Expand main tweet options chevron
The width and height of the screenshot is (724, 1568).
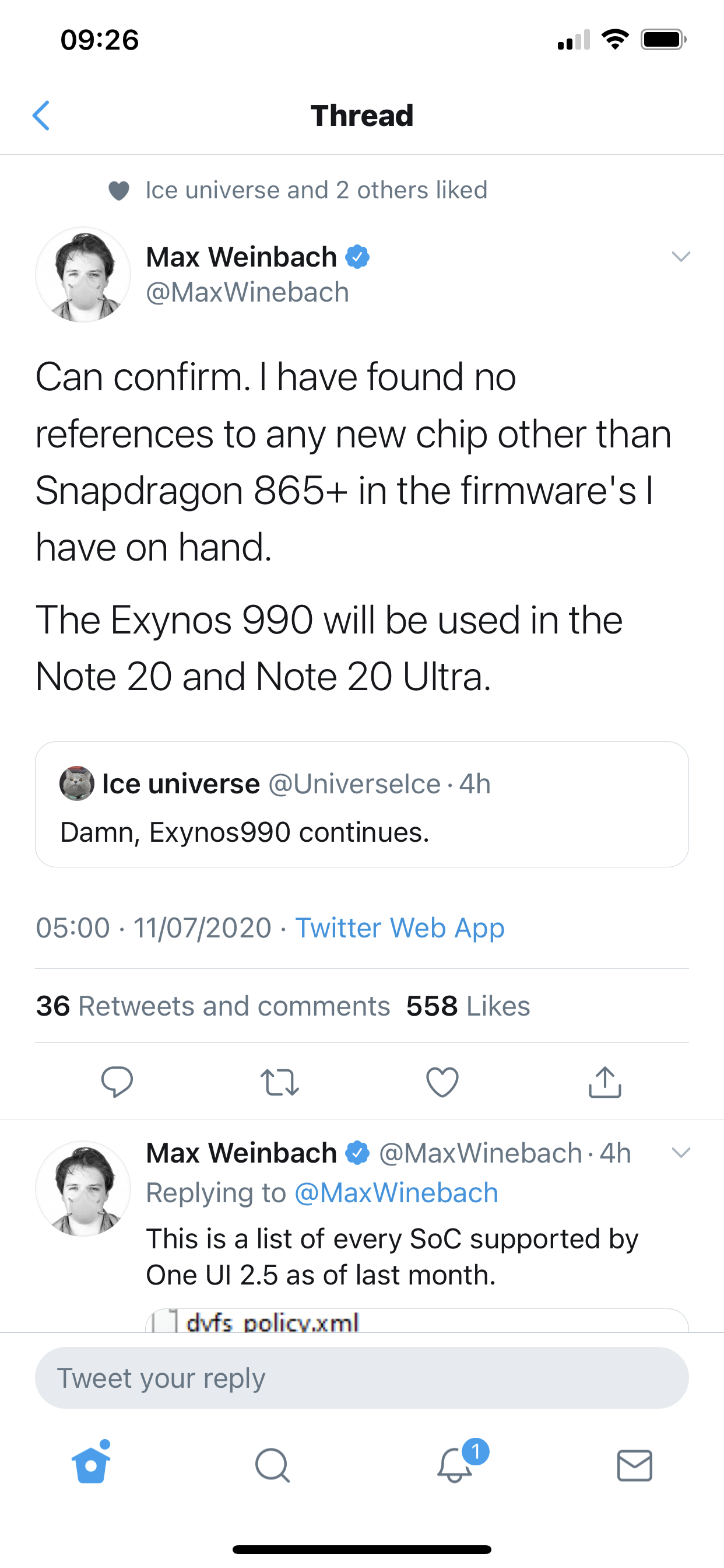pyautogui.click(x=681, y=256)
